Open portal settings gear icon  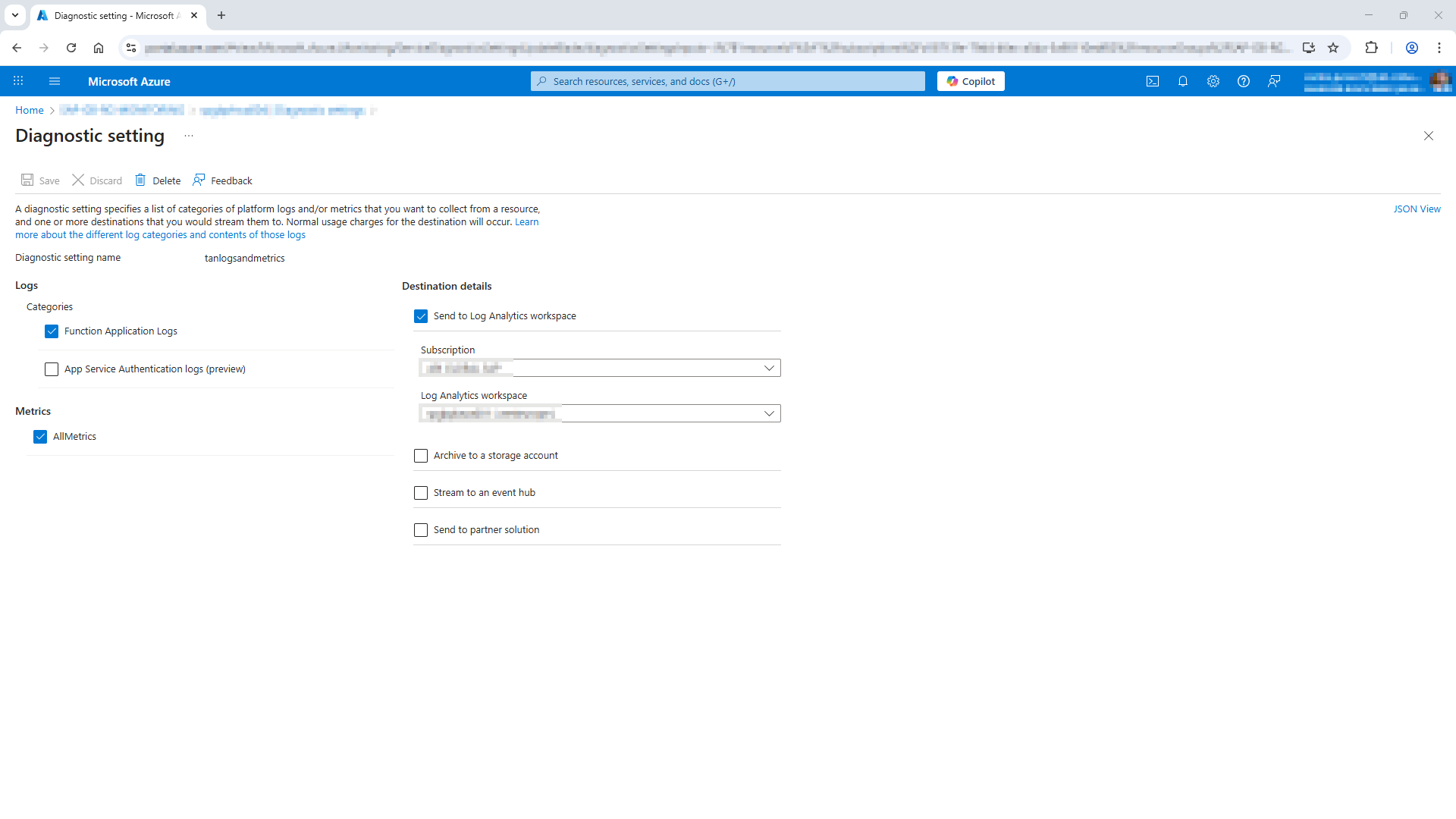1213,81
